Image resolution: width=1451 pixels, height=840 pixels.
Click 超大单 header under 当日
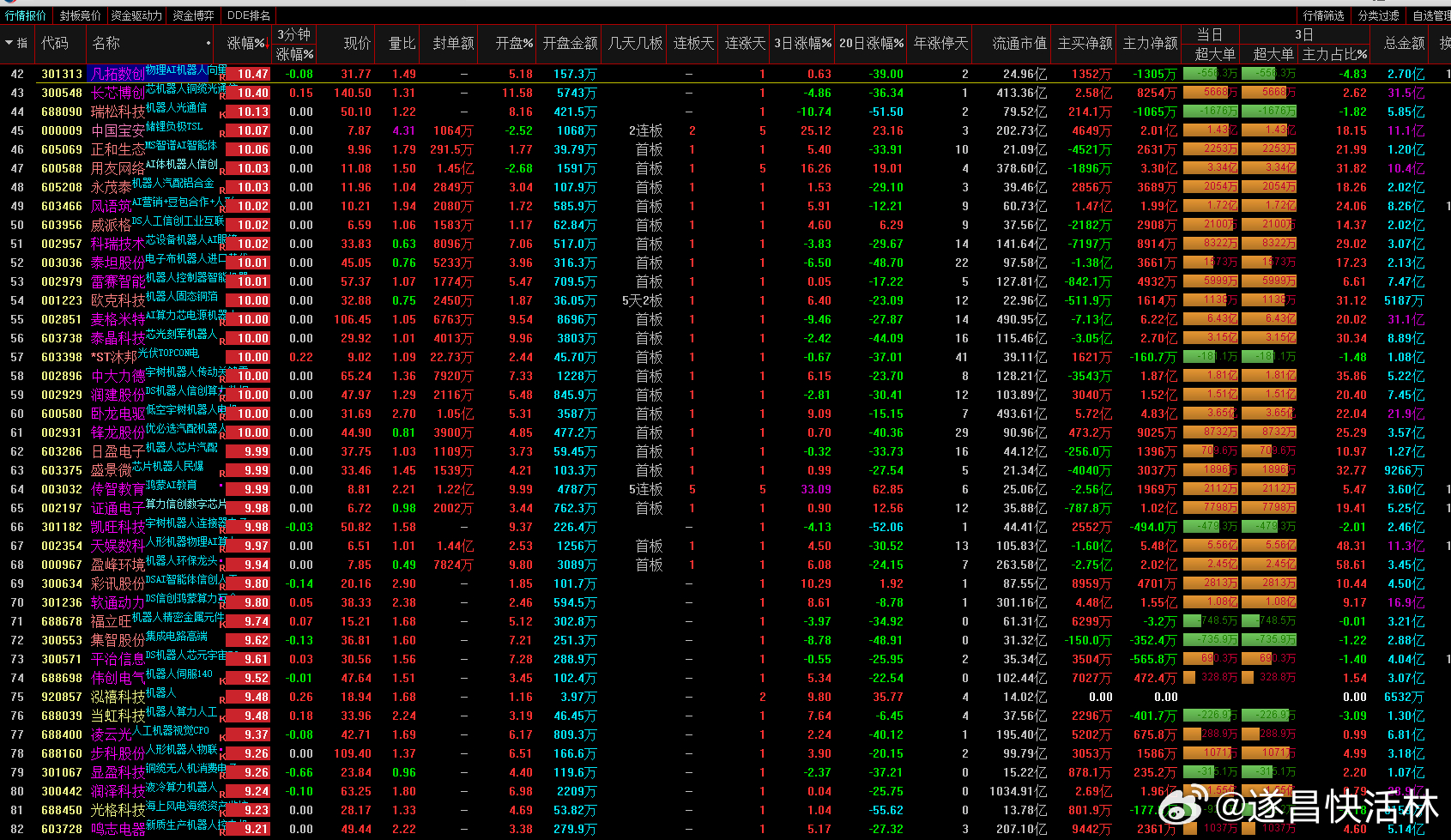coord(1215,54)
